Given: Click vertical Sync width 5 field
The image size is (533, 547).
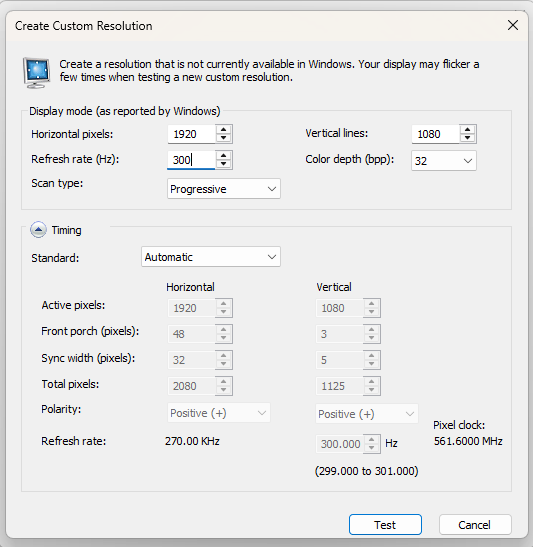Looking at the screenshot, I should (339, 360).
